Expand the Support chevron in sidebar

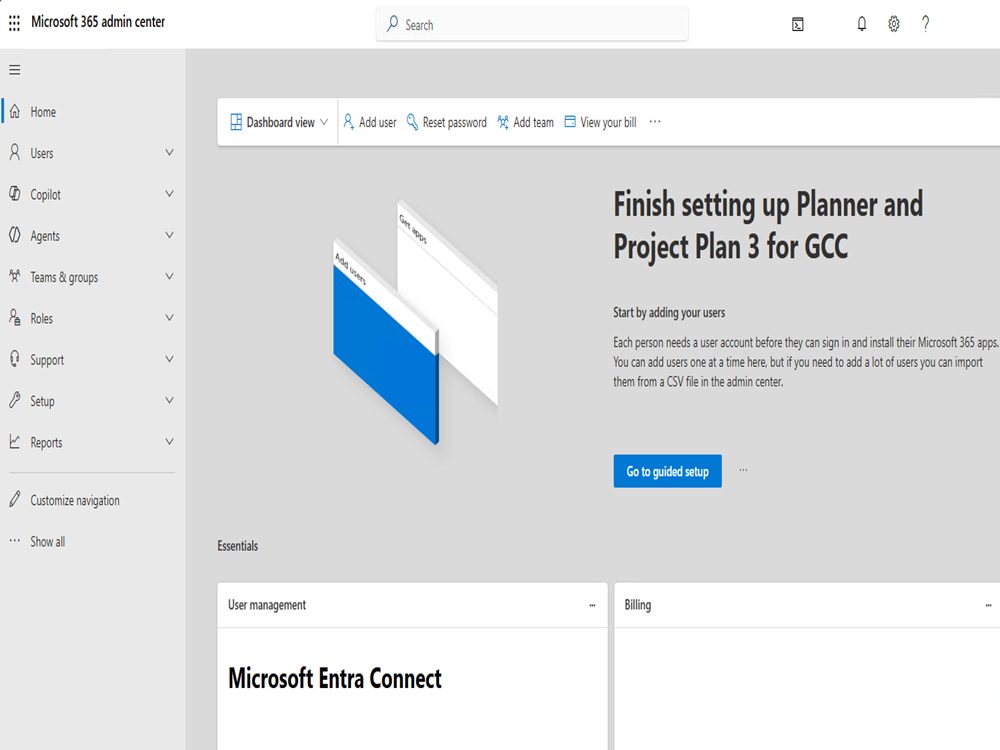pyautogui.click(x=170, y=359)
